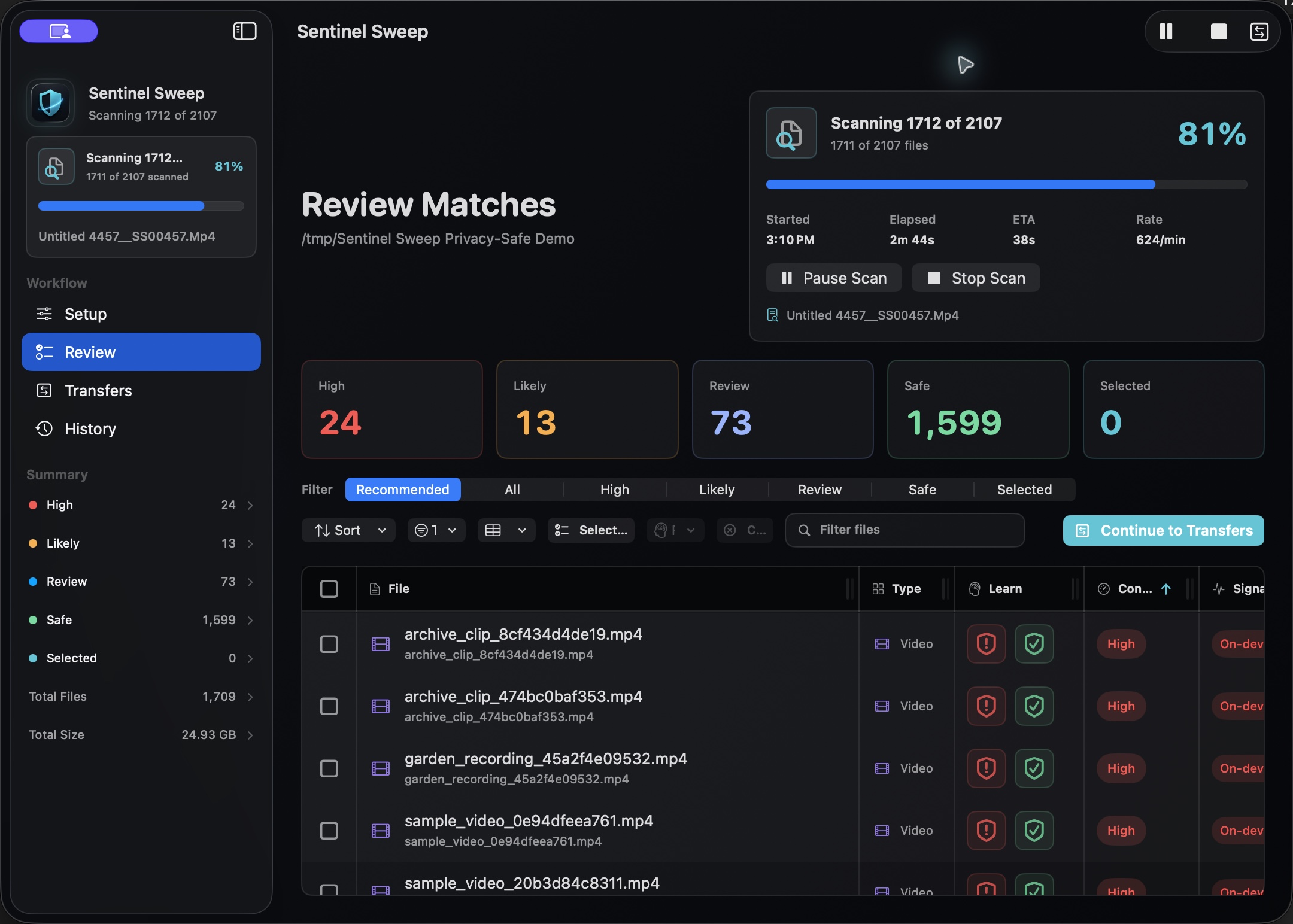Image resolution: width=1293 pixels, height=924 pixels.
Task: Open Setup in the Workflow sidebar
Action: (x=141, y=314)
